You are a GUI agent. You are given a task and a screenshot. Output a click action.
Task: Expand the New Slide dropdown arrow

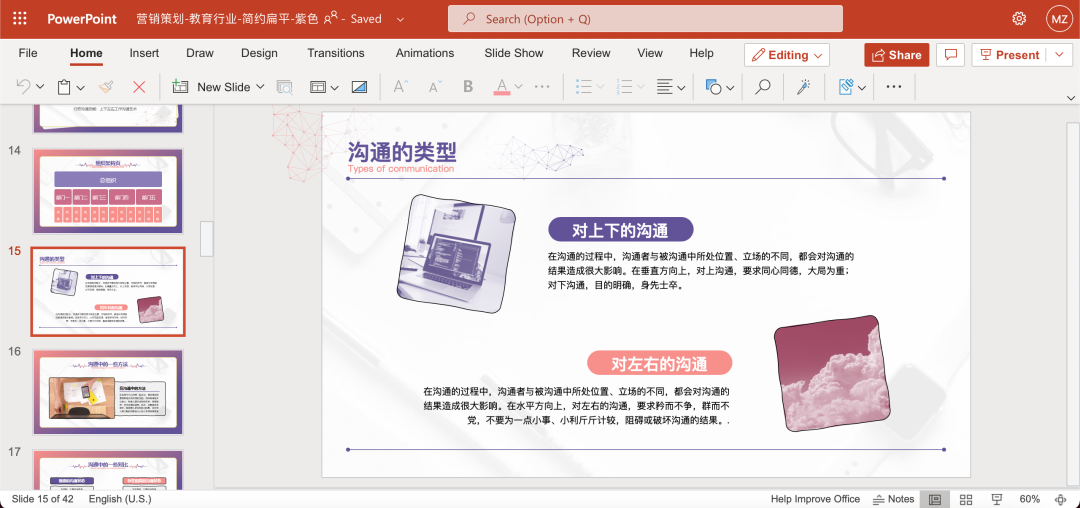click(260, 87)
